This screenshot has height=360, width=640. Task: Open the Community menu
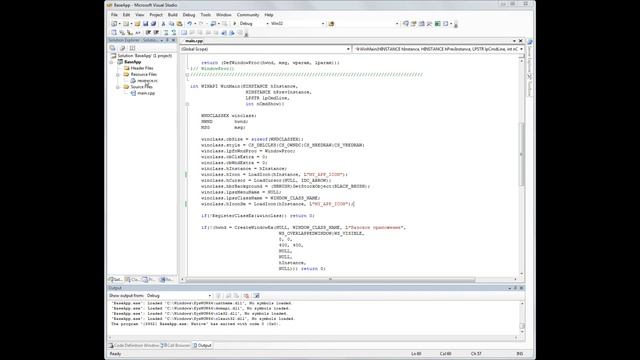point(248,15)
